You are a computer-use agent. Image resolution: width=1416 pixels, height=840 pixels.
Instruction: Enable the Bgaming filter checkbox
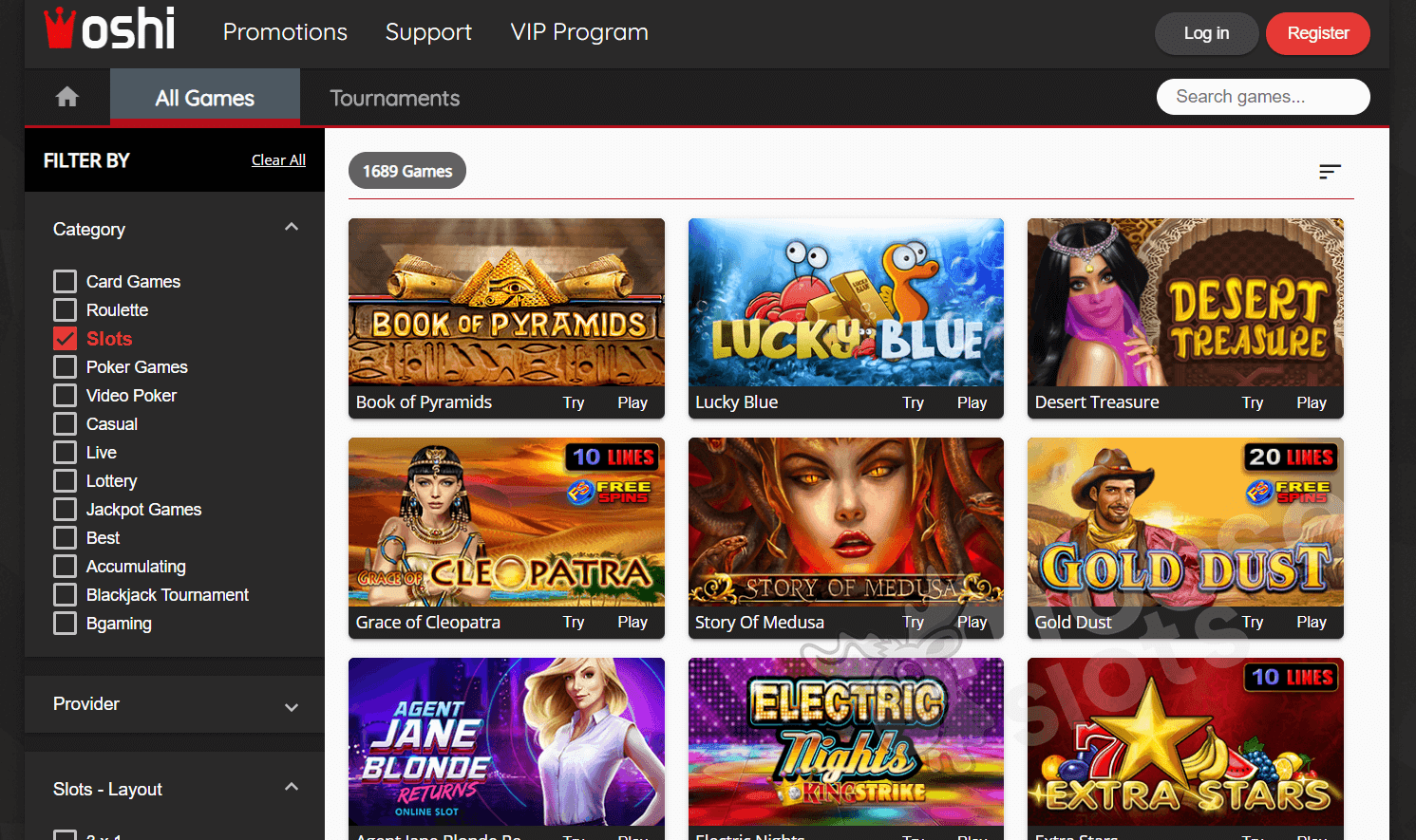[65, 624]
